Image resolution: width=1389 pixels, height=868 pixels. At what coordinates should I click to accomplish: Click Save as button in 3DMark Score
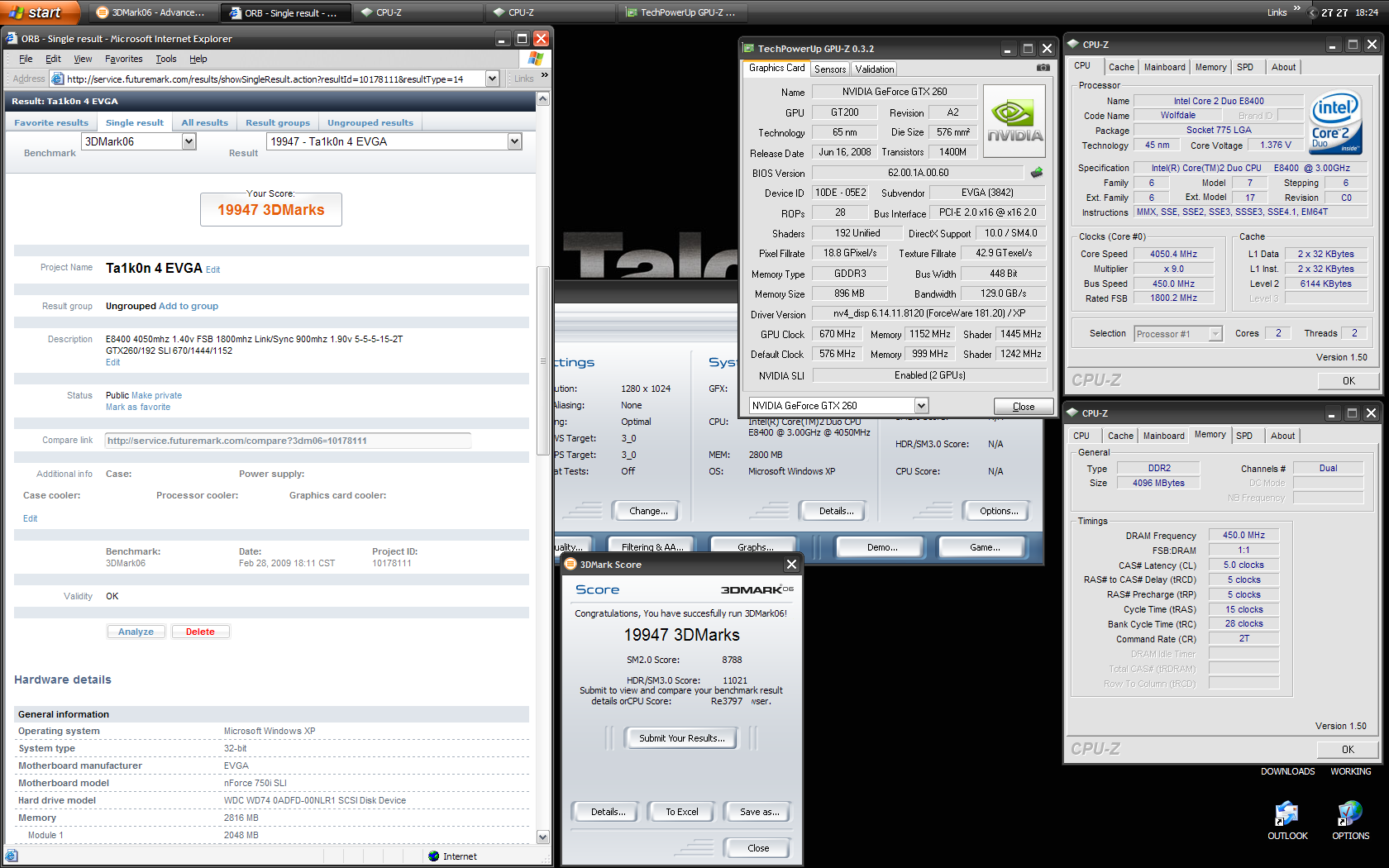pos(759,812)
